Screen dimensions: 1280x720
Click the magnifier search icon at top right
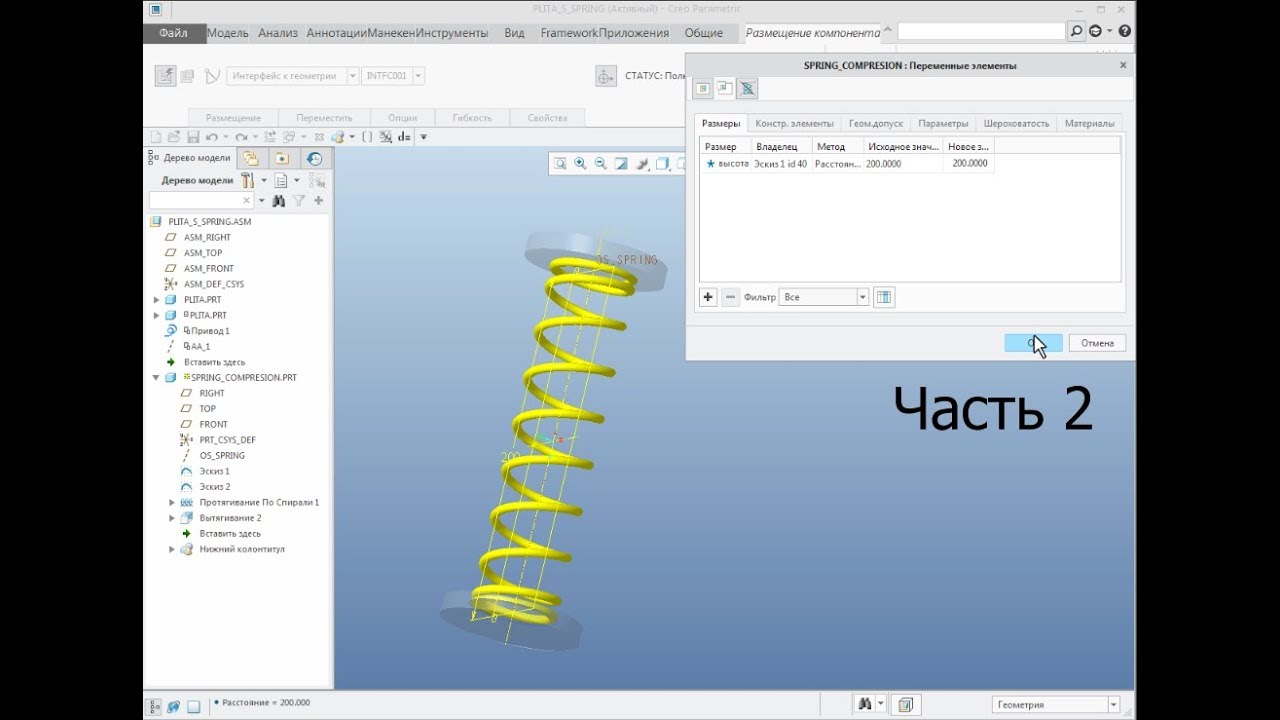[x=1076, y=32]
